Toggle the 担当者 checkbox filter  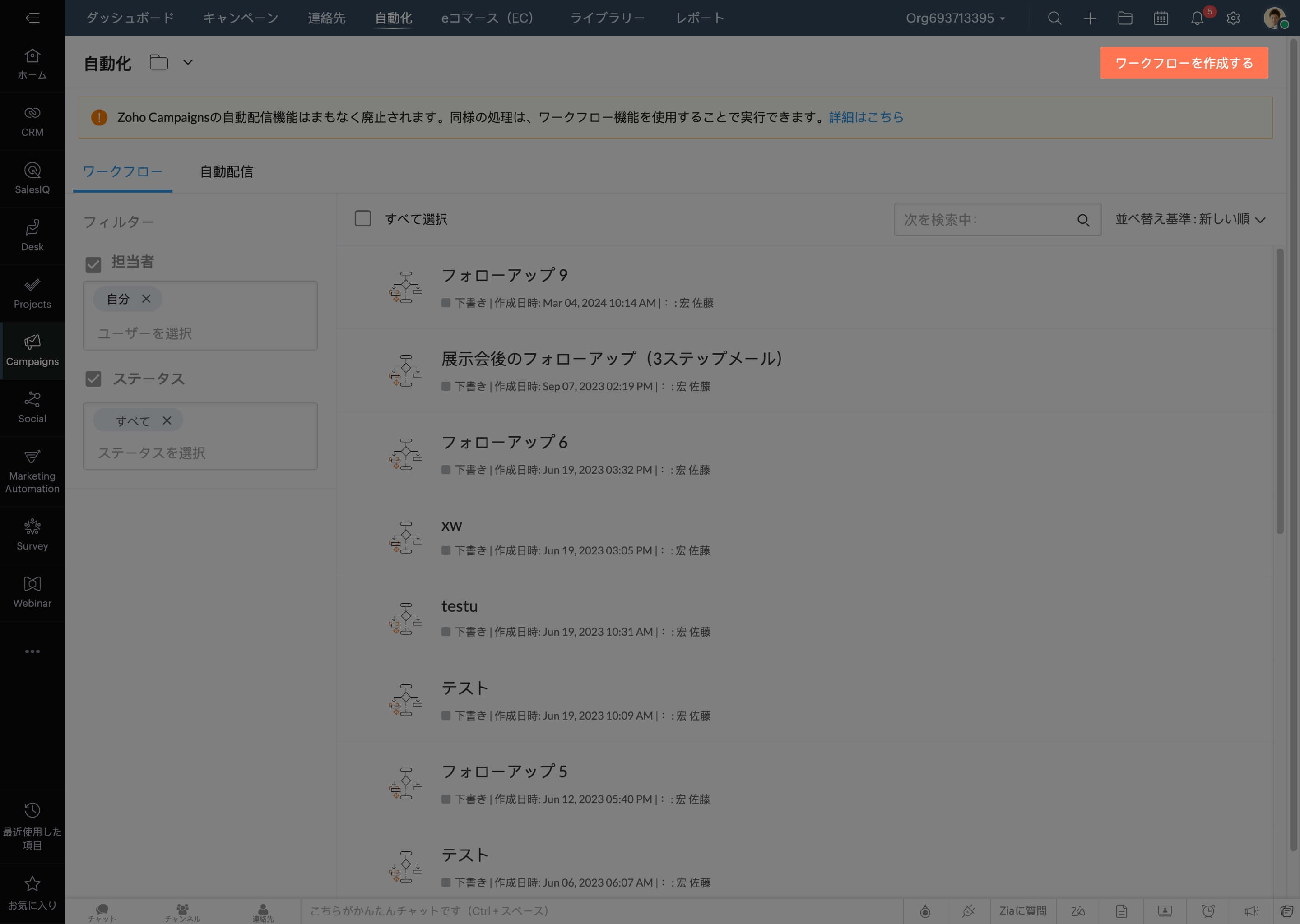click(x=94, y=262)
